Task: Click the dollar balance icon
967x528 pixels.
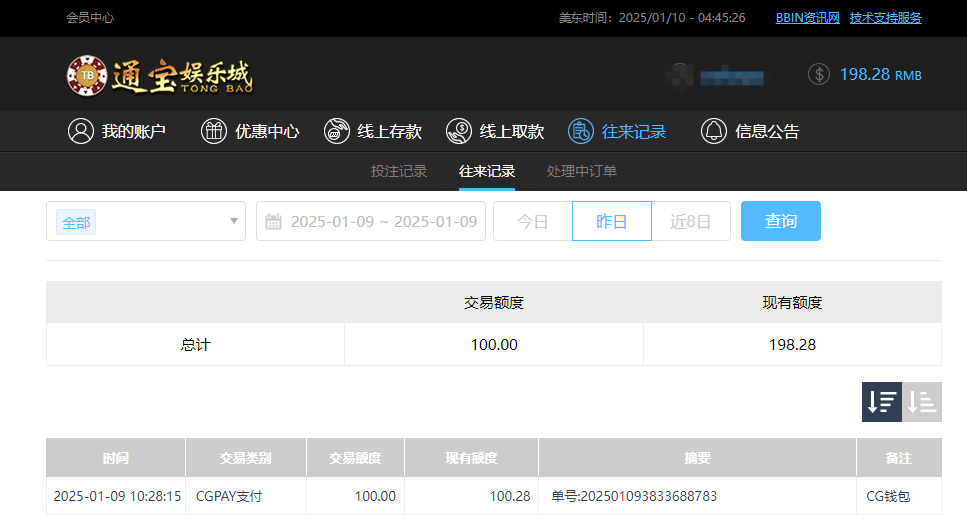Action: pyautogui.click(x=819, y=74)
